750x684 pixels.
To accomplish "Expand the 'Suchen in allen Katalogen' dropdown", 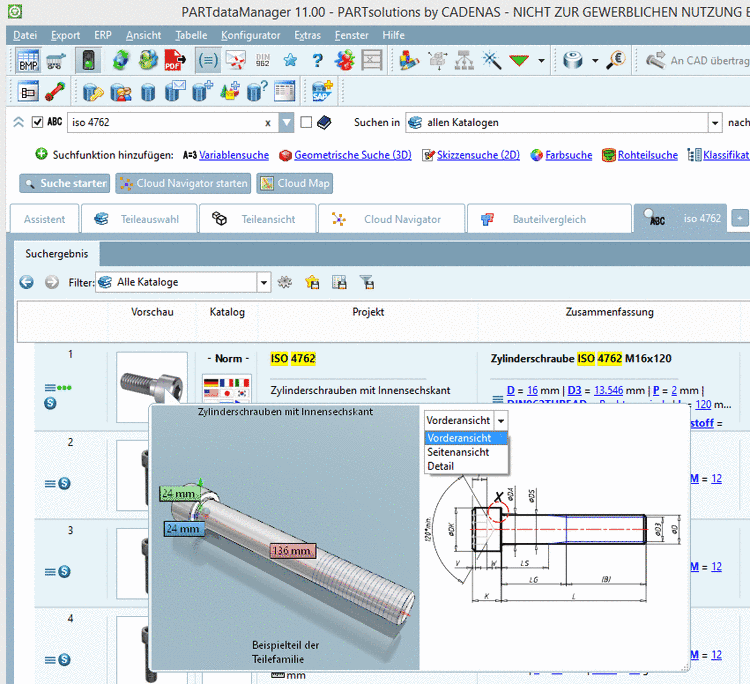I will [715, 123].
